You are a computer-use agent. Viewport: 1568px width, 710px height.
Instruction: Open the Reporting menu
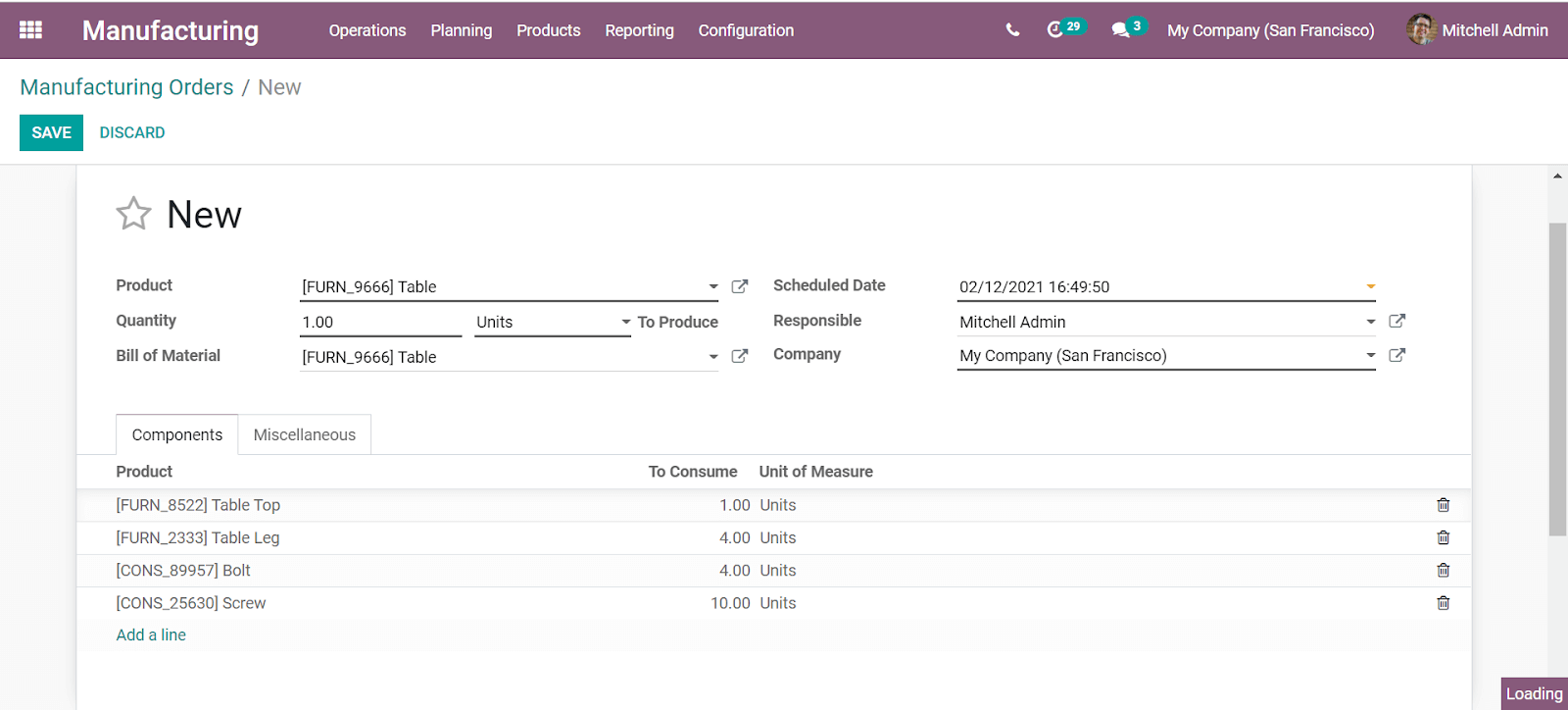point(639,30)
